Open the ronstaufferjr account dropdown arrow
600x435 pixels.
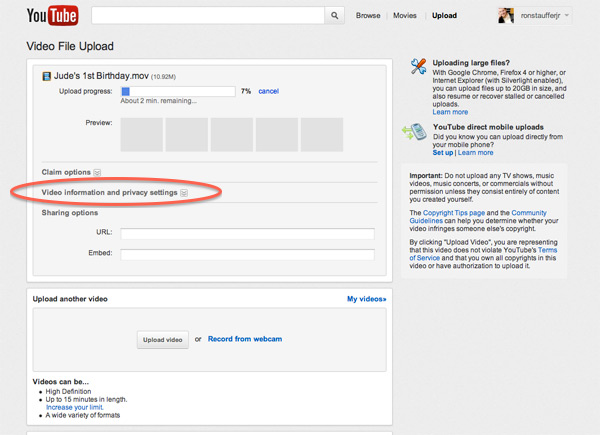click(x=567, y=16)
